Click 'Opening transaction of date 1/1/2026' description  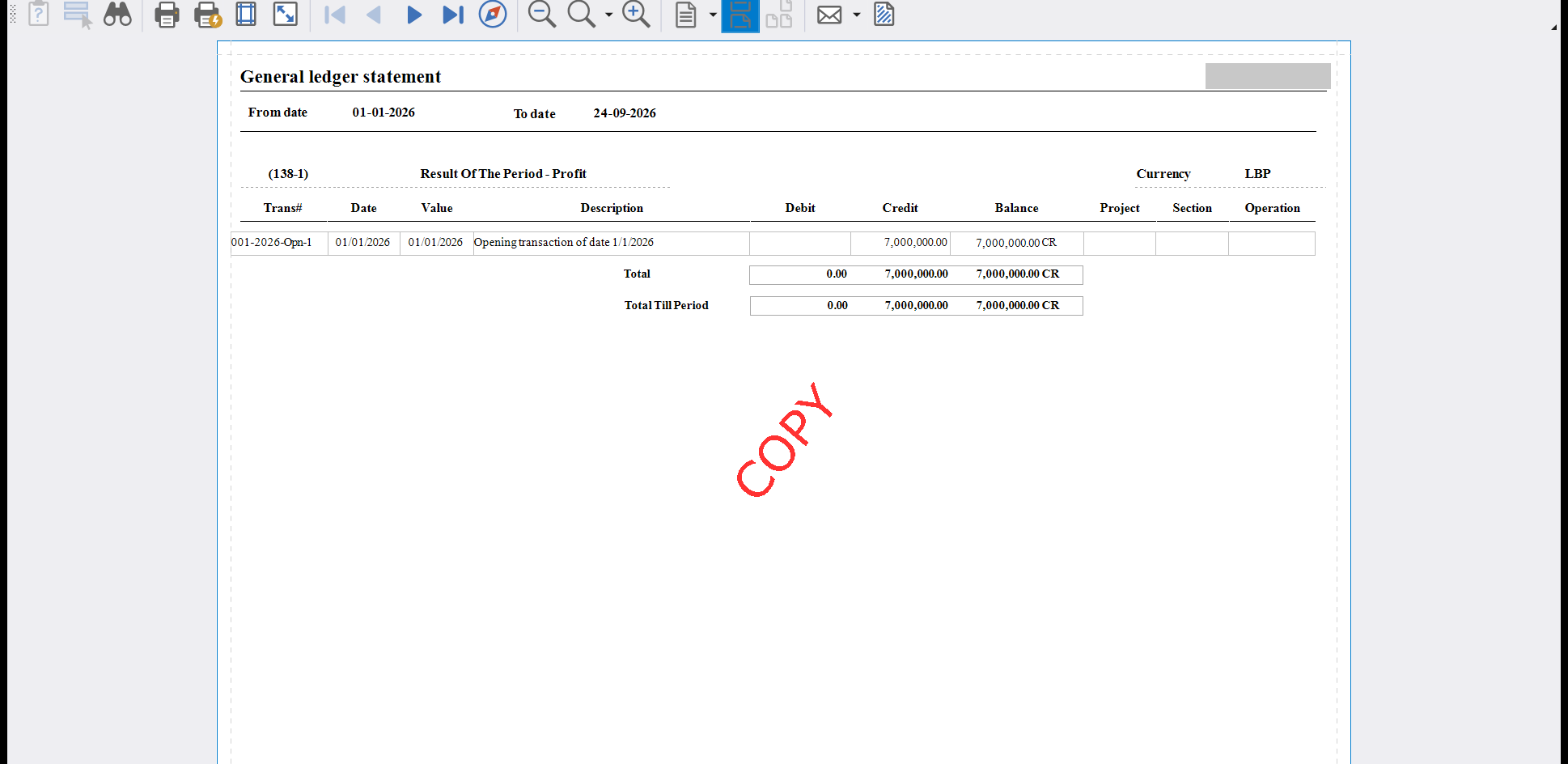click(x=564, y=242)
